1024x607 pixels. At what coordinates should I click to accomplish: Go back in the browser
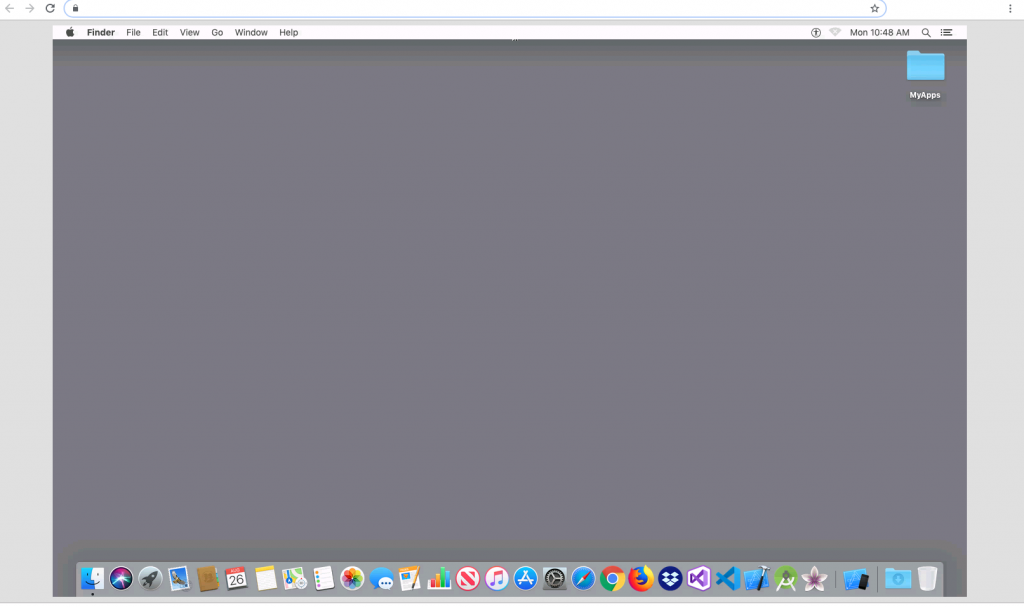pos(10,8)
